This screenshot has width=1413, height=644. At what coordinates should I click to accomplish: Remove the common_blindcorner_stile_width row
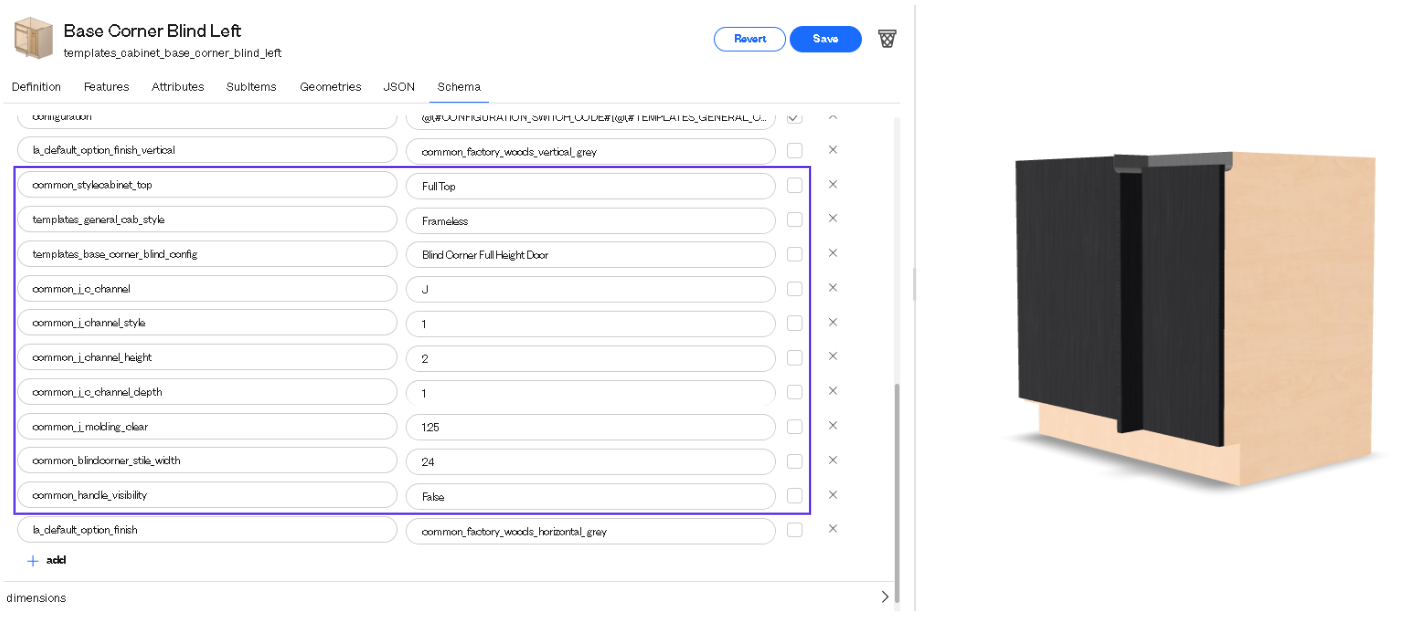tap(832, 460)
